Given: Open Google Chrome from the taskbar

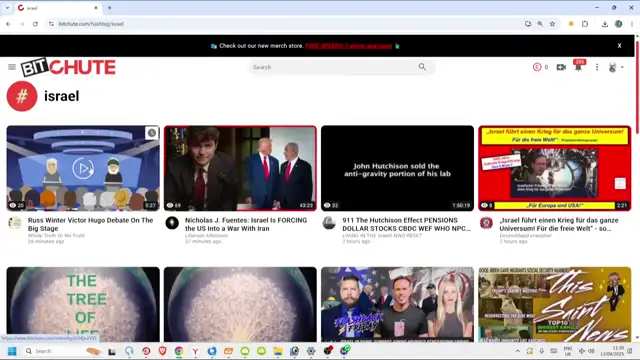Looking at the screenshot, I should [179, 351].
